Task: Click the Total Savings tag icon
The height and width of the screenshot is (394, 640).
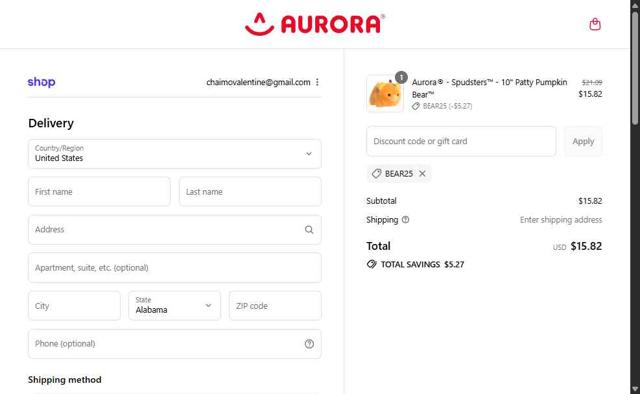Action: 371,264
